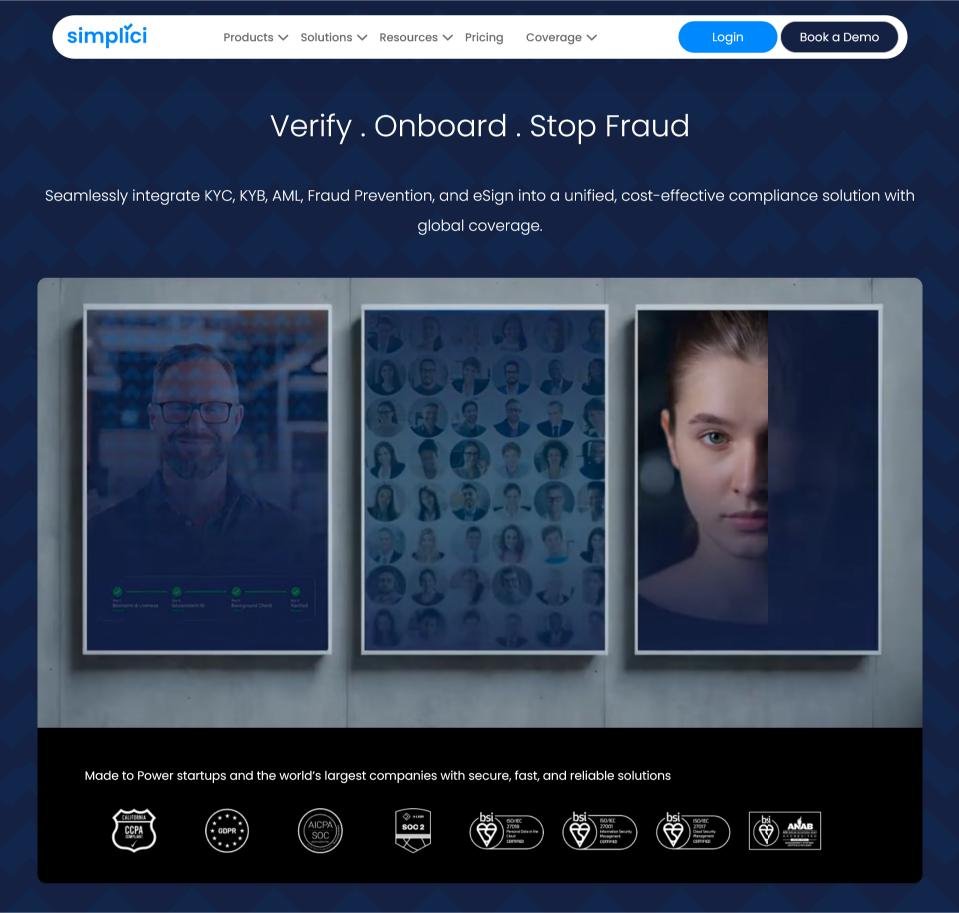Screen dimensions: 959x913
Task: Expand the Products dropdown chevron
Action: click(x=283, y=38)
